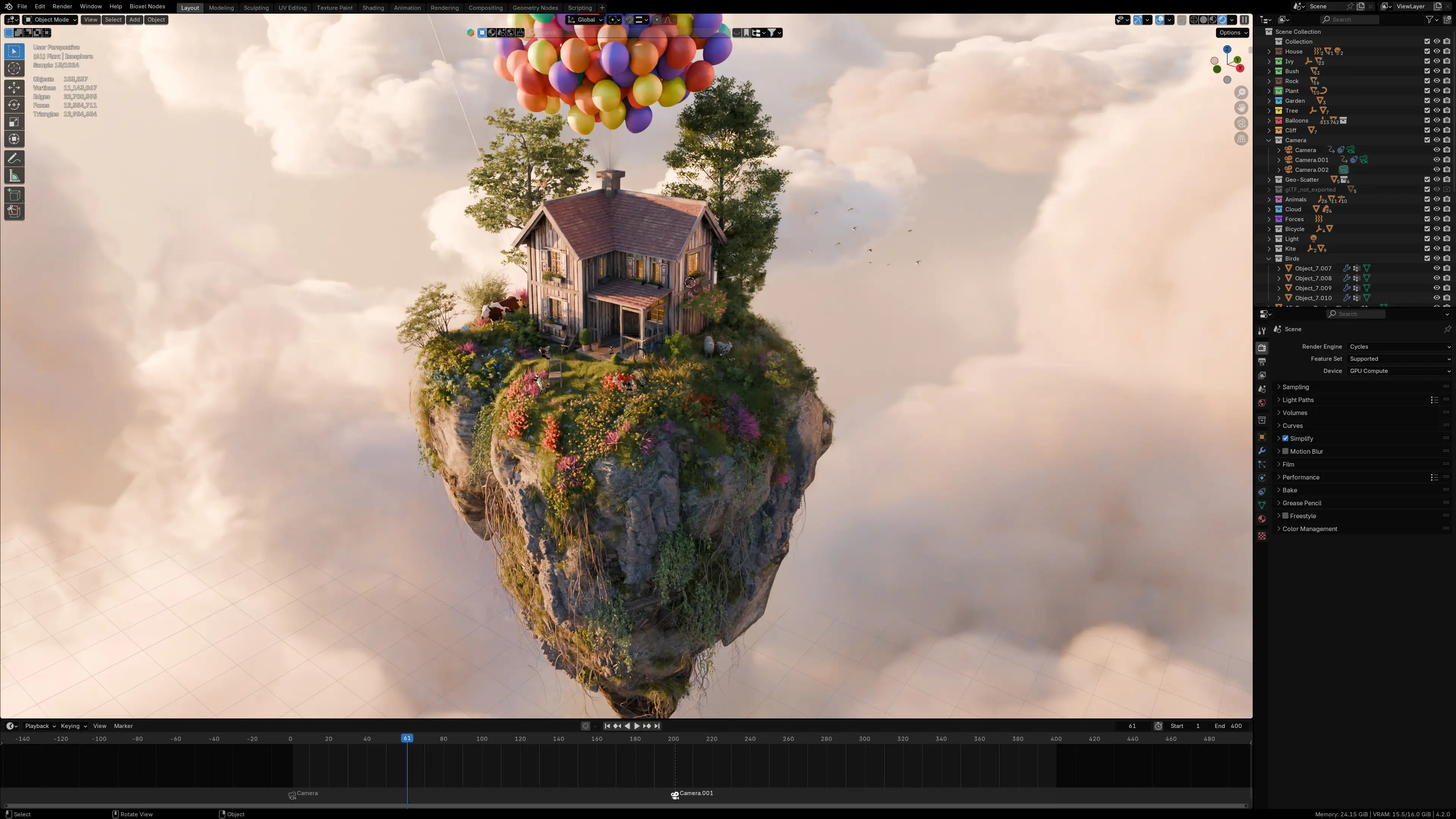Disable the Tree collection in renders
This screenshot has height=819, width=1456.
coord(1447,111)
